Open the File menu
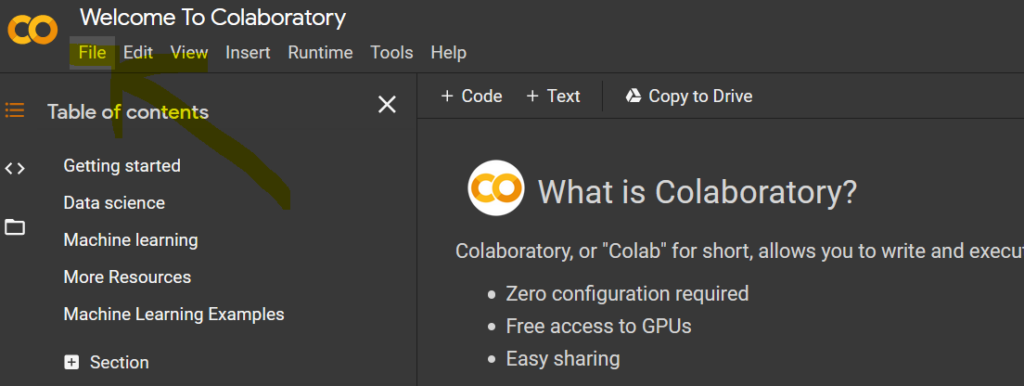 (92, 52)
